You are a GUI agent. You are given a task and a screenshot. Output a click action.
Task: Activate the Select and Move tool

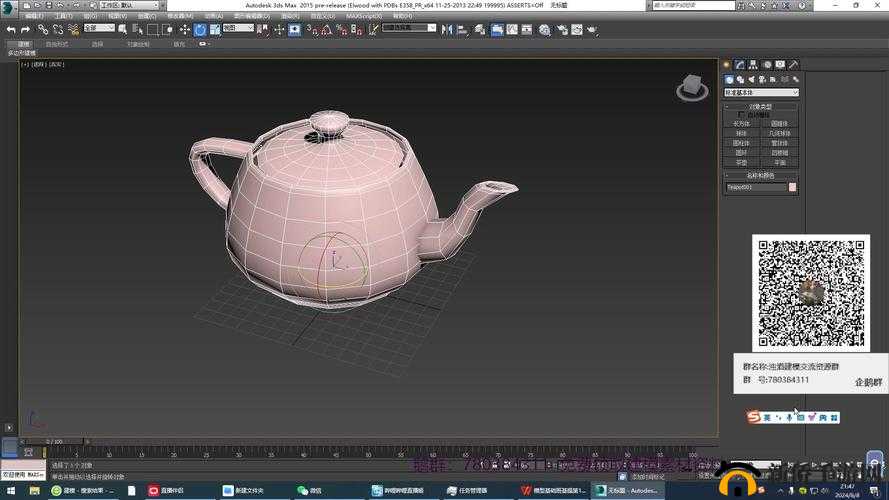(185, 29)
